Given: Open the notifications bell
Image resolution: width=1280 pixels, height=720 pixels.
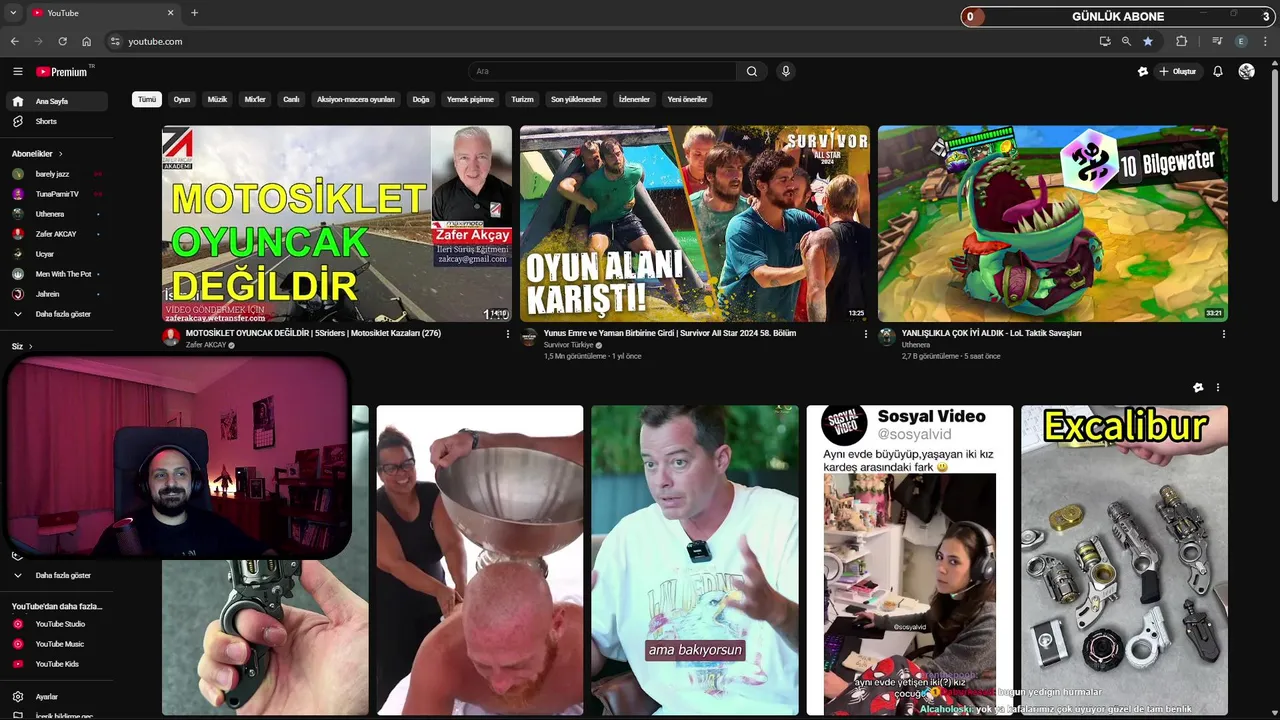Looking at the screenshot, I should pyautogui.click(x=1218, y=71).
